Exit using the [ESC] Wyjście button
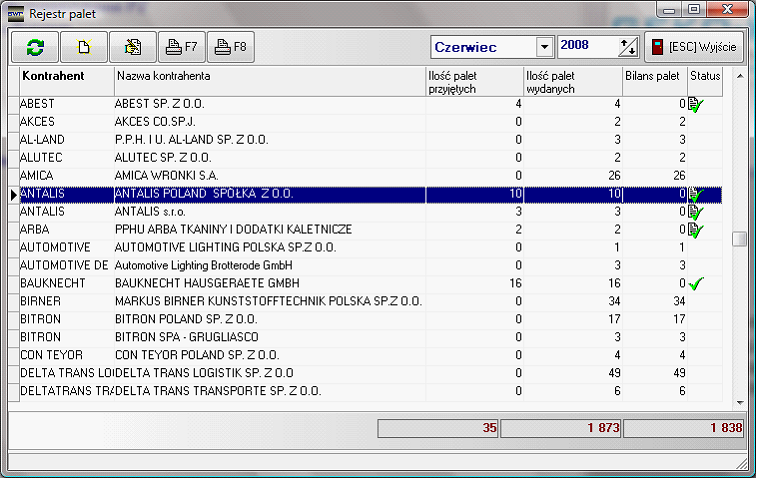Image resolution: width=757 pixels, height=479 pixels. pos(694,47)
